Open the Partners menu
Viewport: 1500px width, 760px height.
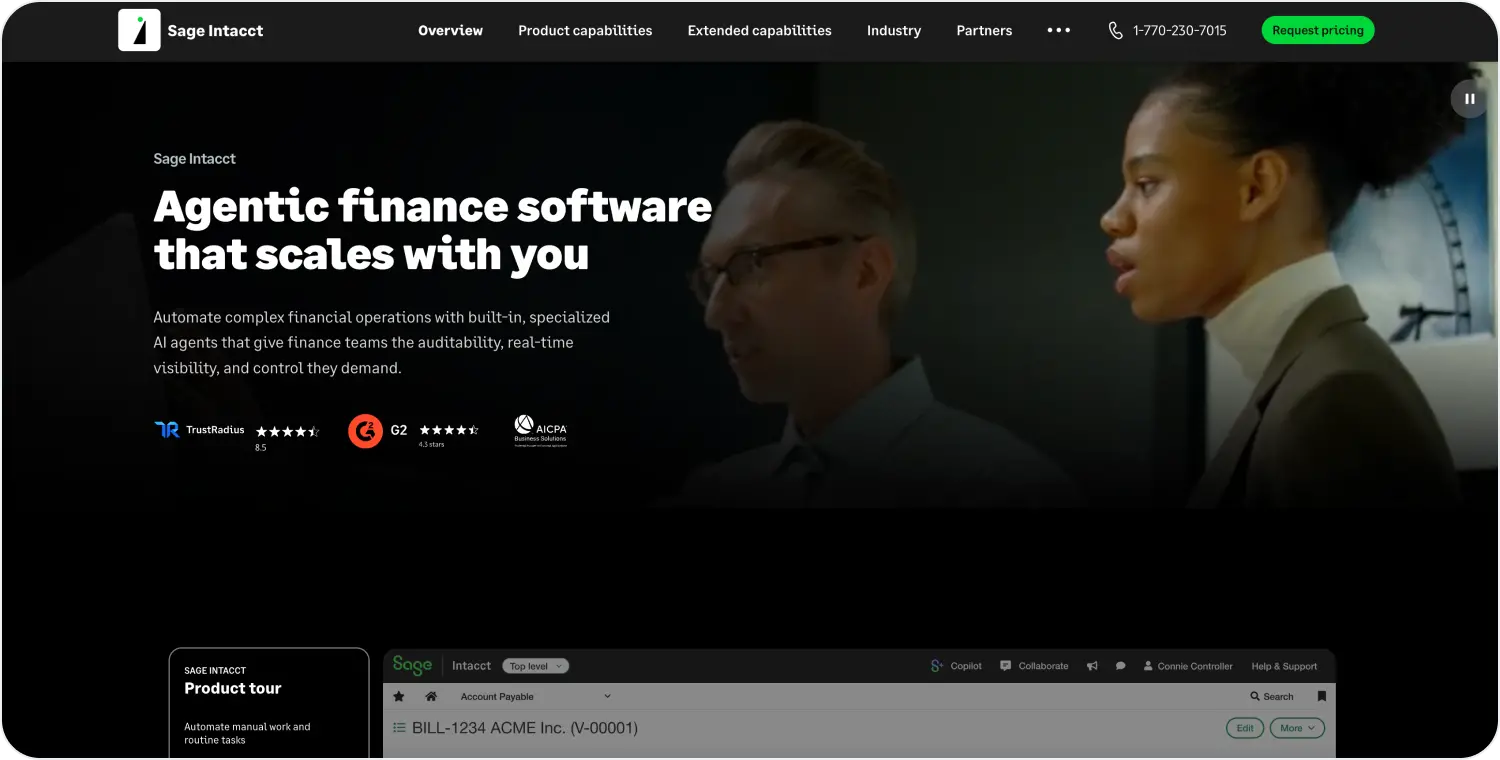pos(984,30)
